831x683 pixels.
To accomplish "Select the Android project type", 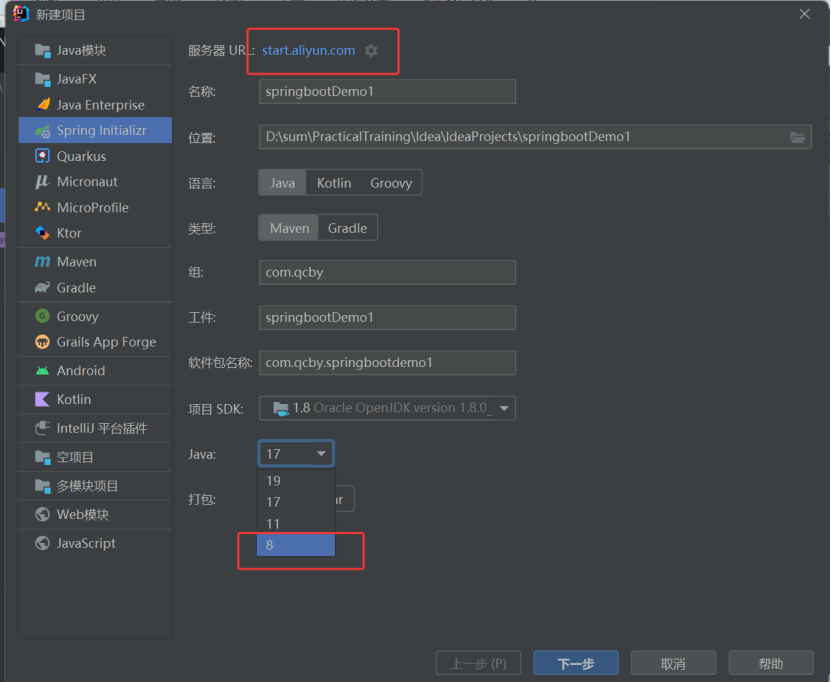I will pos(95,370).
